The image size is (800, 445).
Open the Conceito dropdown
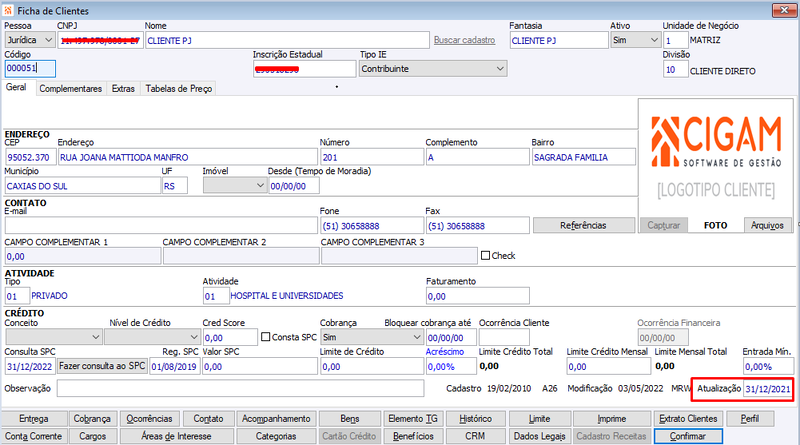point(54,337)
